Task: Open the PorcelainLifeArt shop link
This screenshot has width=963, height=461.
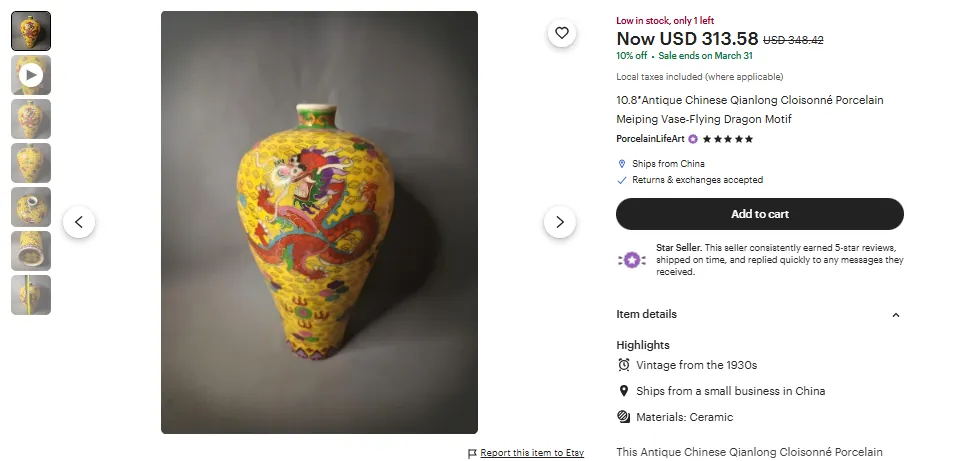Action: 650,139
